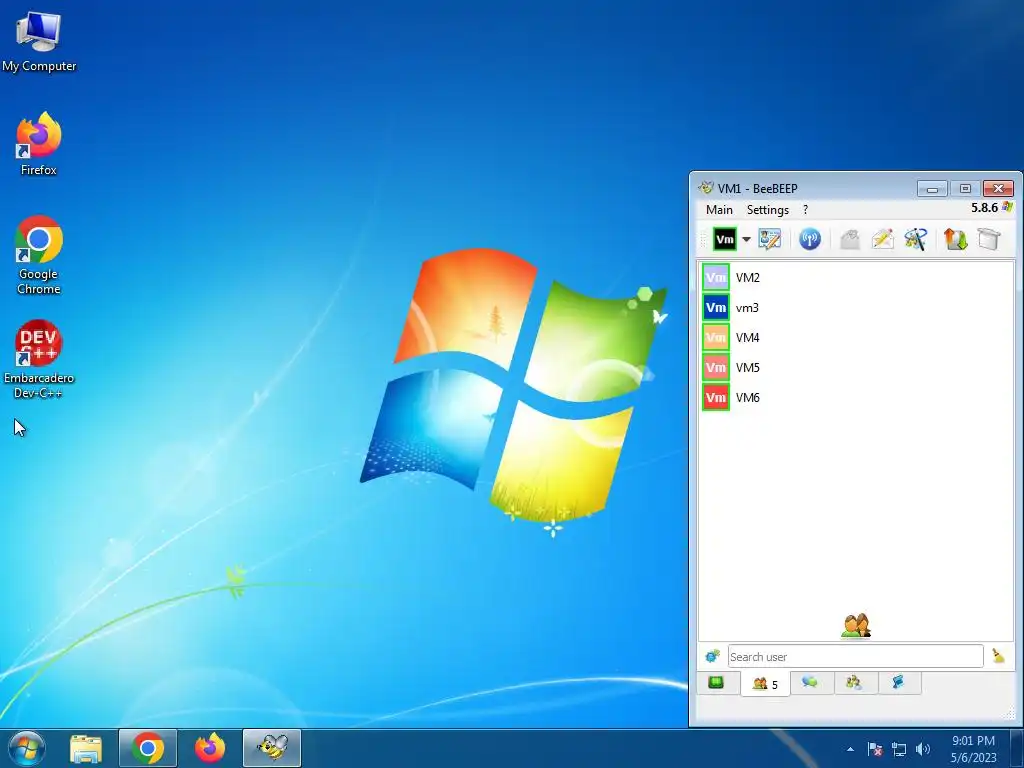Select user vm3 in the list
This screenshot has height=768, width=1024.
click(856, 308)
